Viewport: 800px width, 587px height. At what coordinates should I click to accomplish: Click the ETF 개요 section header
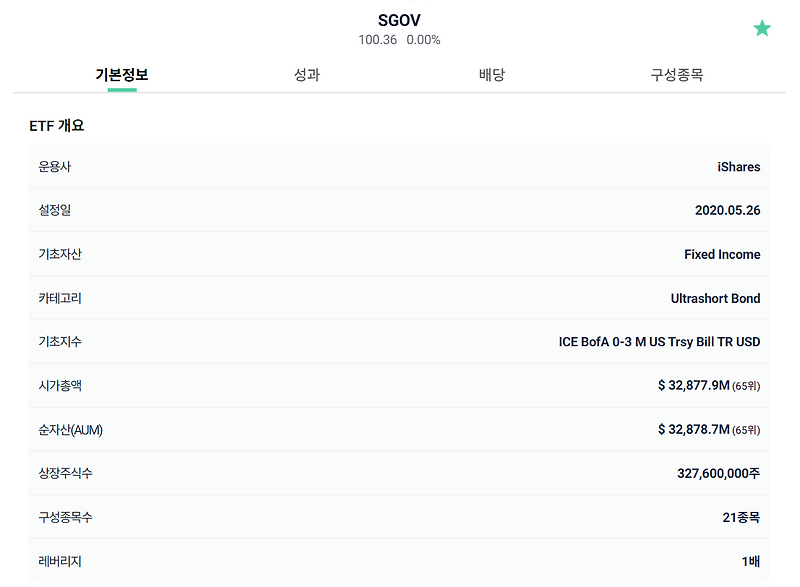55,126
